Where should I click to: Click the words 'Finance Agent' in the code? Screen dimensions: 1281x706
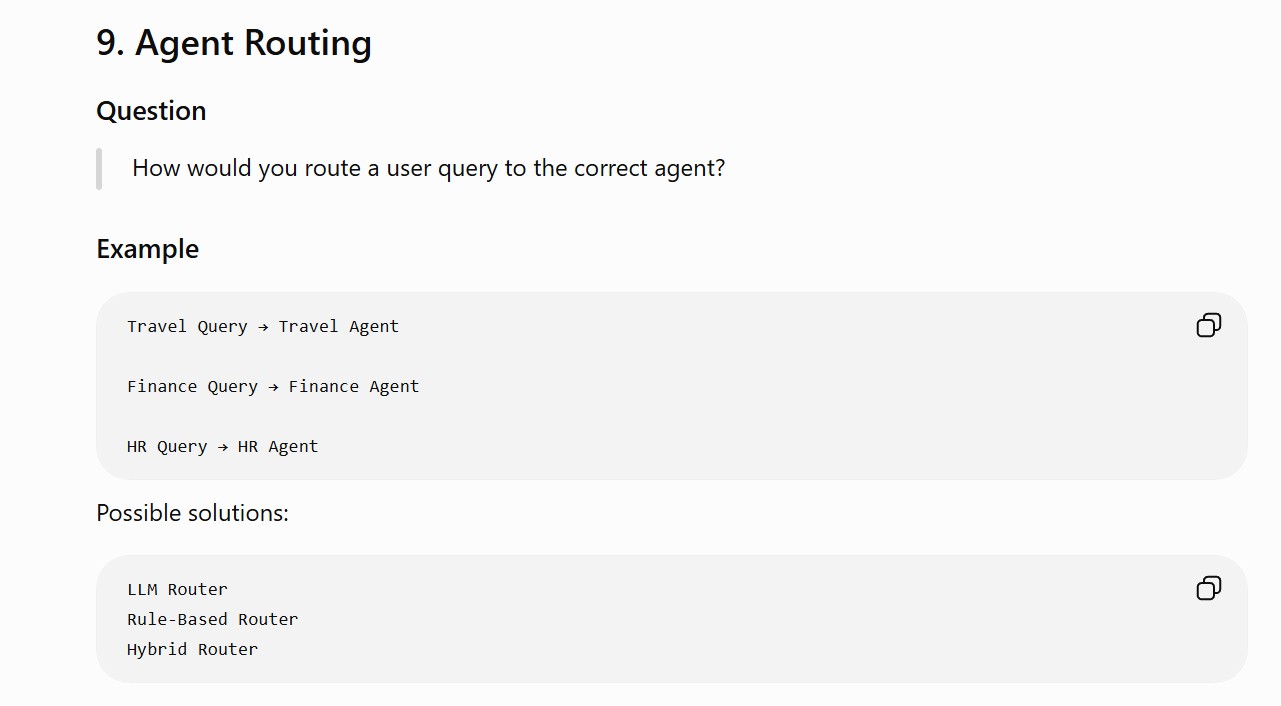click(354, 387)
